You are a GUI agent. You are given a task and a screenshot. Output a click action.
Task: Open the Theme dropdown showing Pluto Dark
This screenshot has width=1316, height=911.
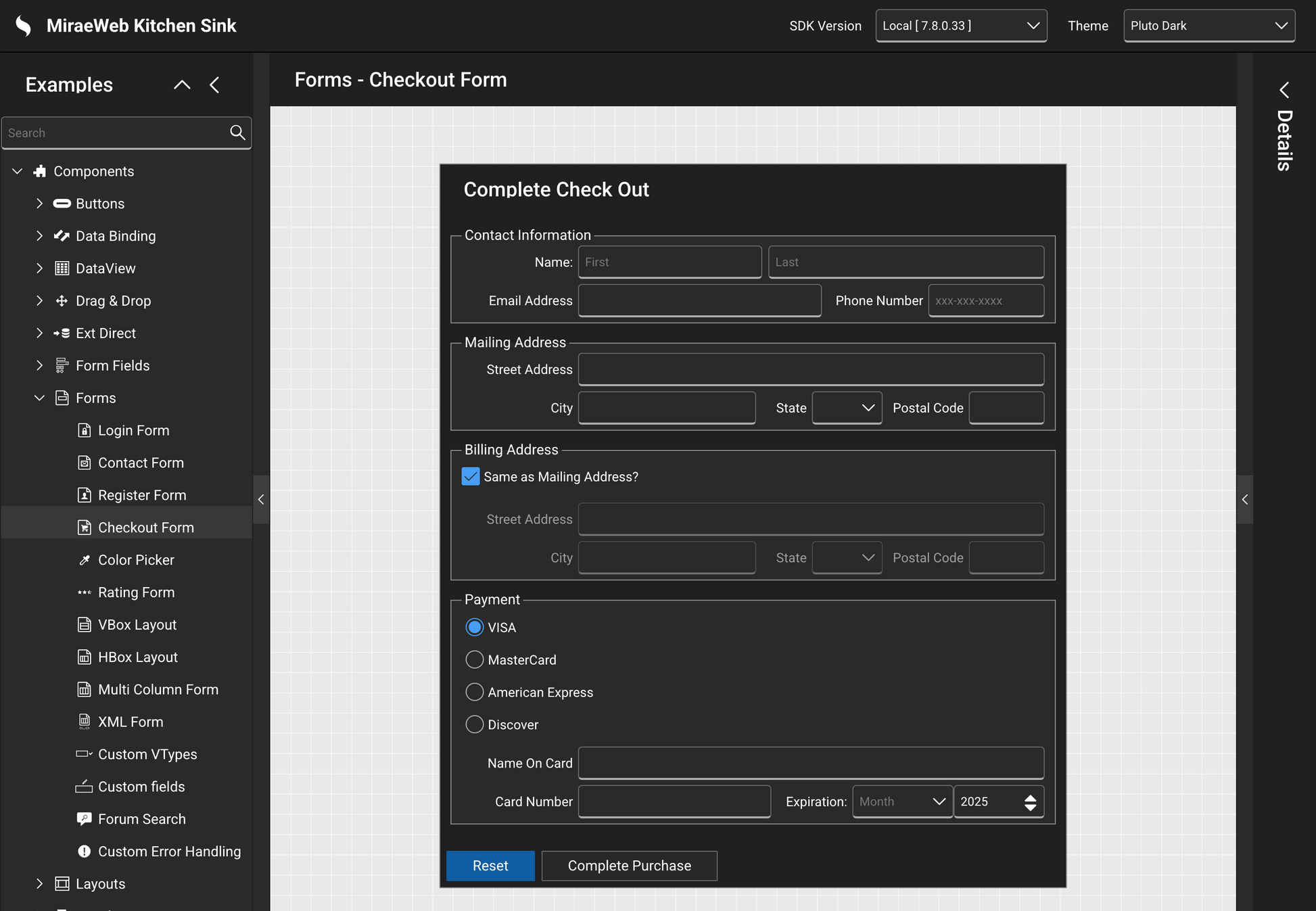pos(1208,26)
